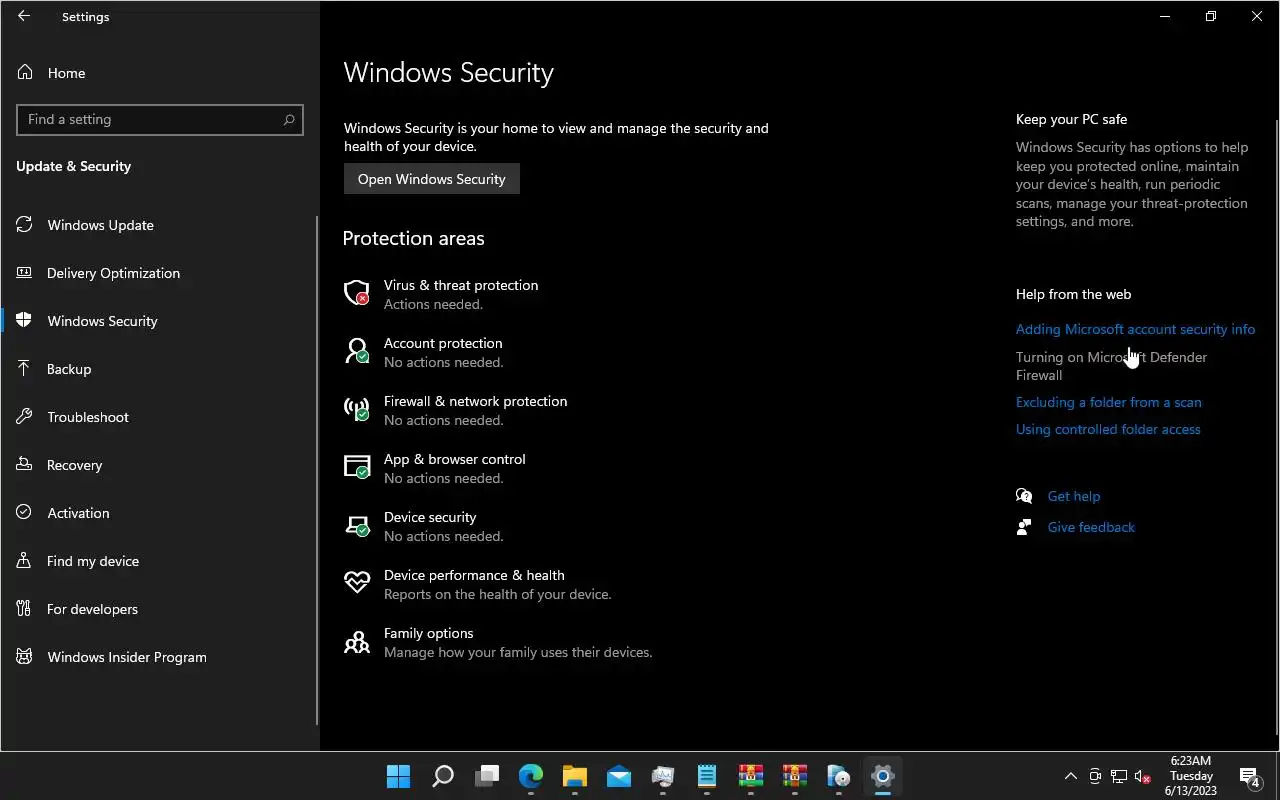Open Task View from the taskbar
This screenshot has height=800, width=1280.
487,776
